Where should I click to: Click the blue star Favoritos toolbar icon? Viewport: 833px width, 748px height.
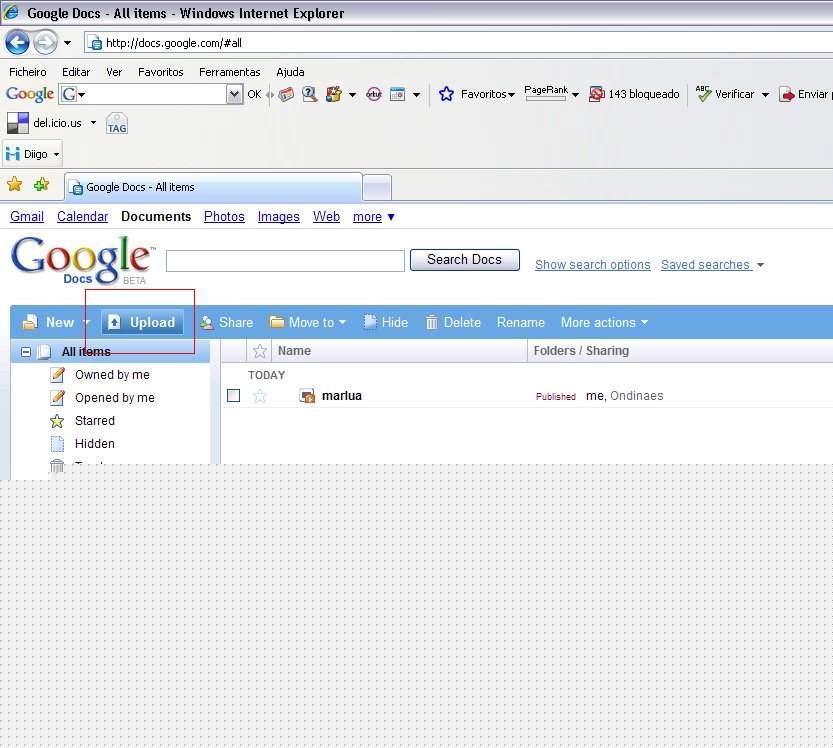pyautogui.click(x=446, y=94)
